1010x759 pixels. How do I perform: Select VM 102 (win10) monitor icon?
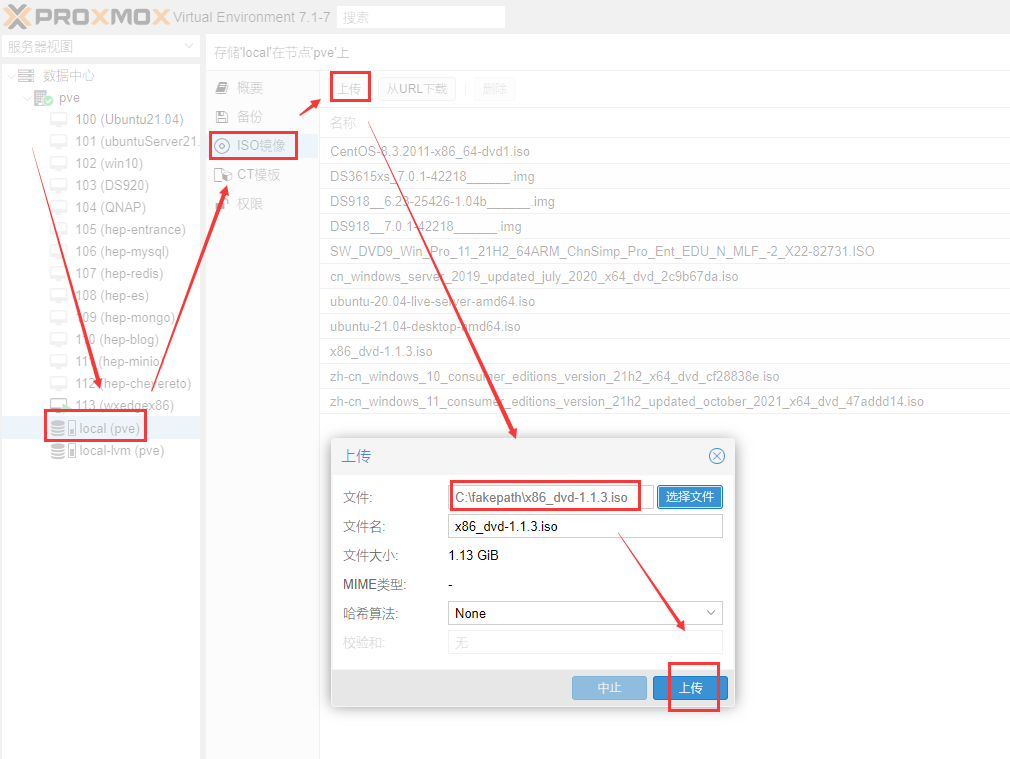[59, 164]
